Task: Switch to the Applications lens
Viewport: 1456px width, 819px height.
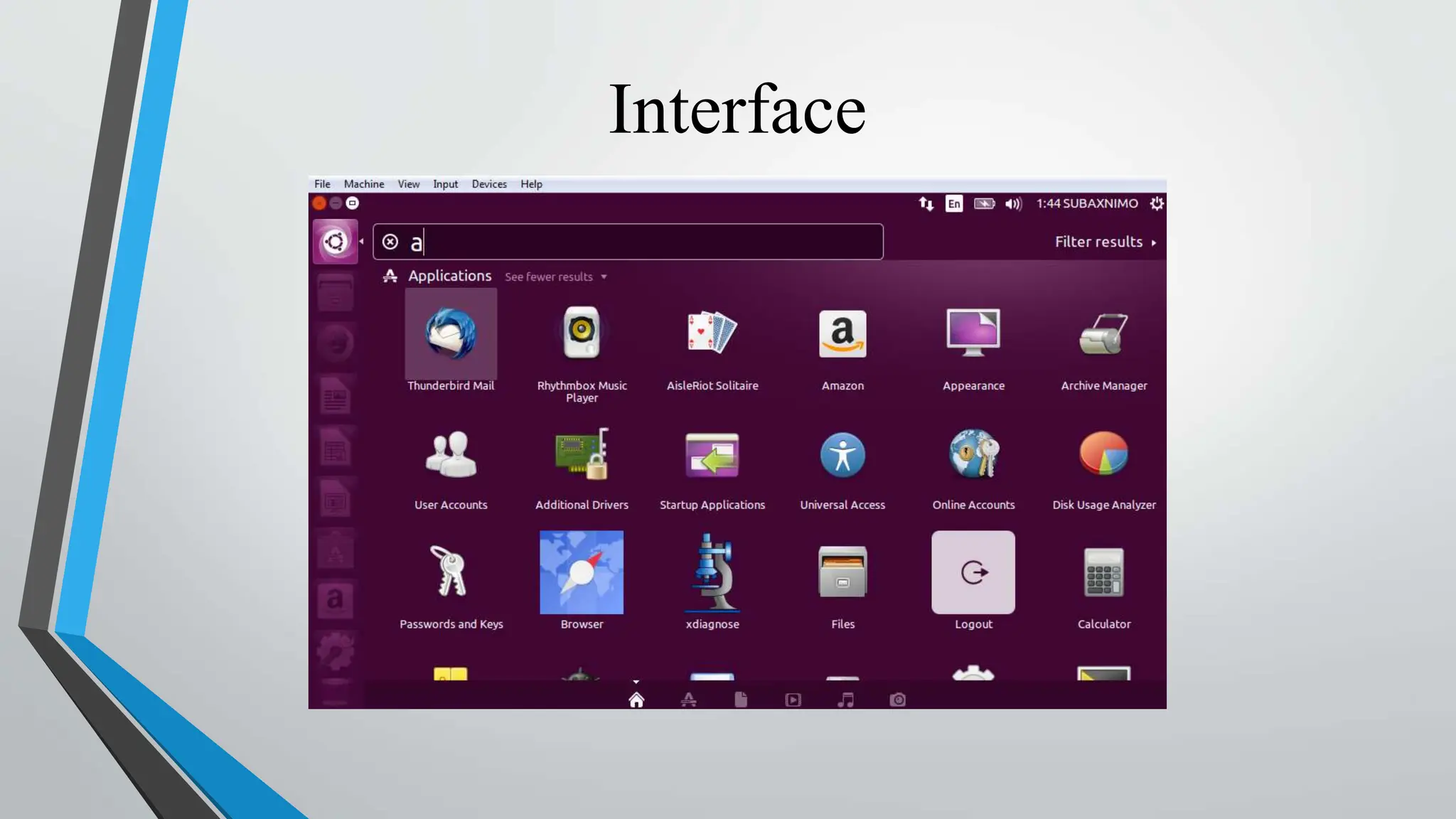Action: click(x=688, y=700)
